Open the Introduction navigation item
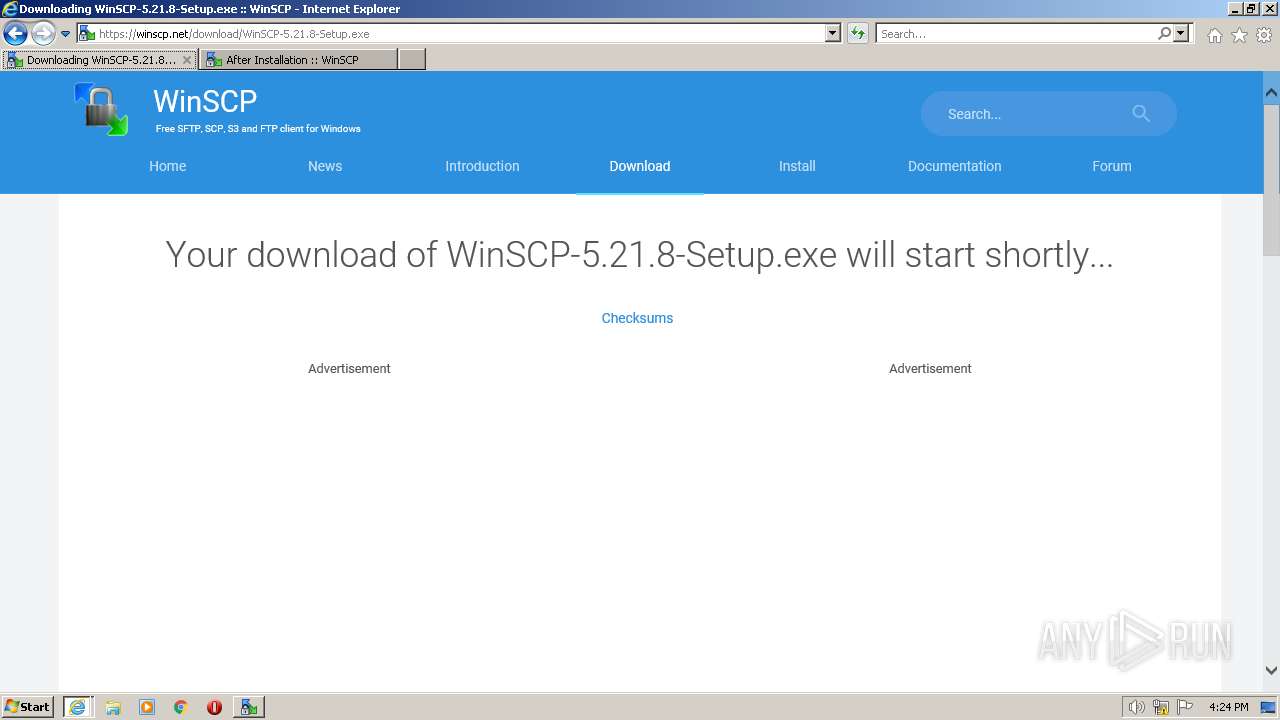The height and width of the screenshot is (720, 1280). (x=482, y=166)
